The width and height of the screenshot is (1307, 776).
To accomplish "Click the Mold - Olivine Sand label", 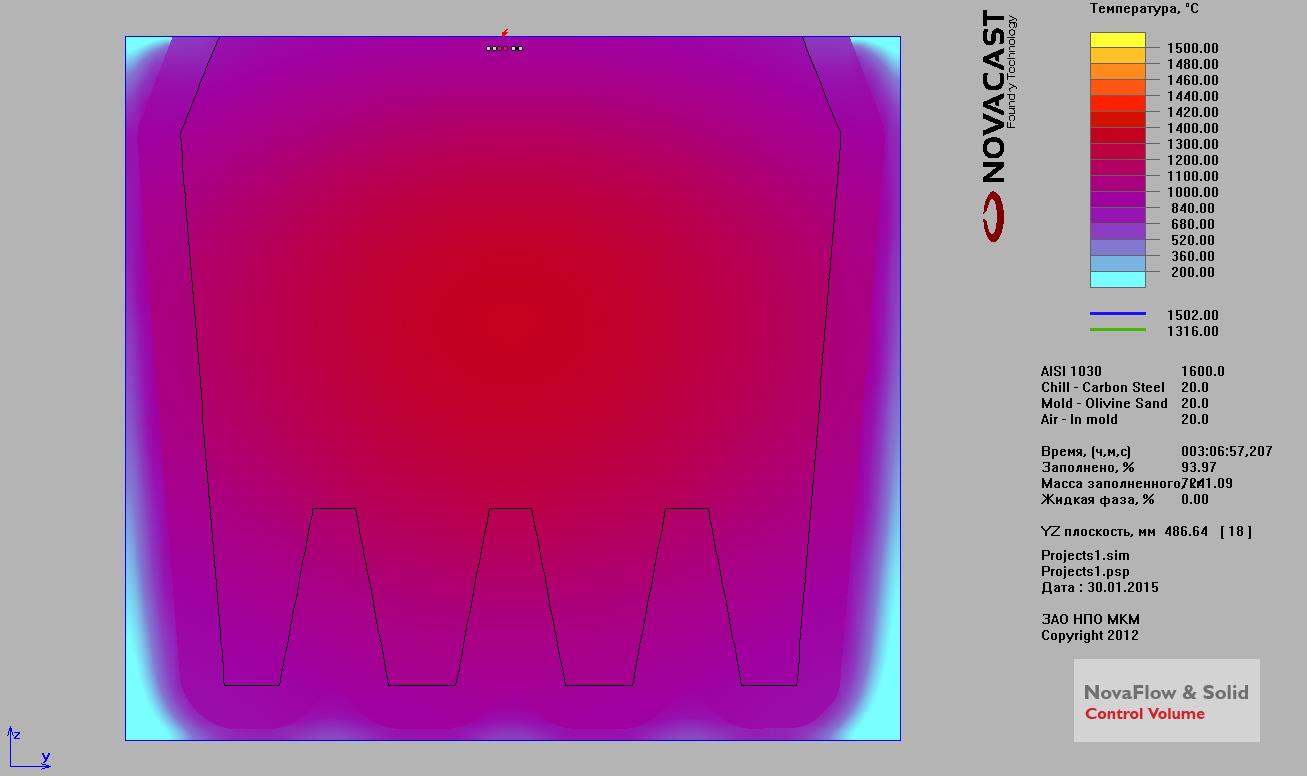I will 1104,403.
